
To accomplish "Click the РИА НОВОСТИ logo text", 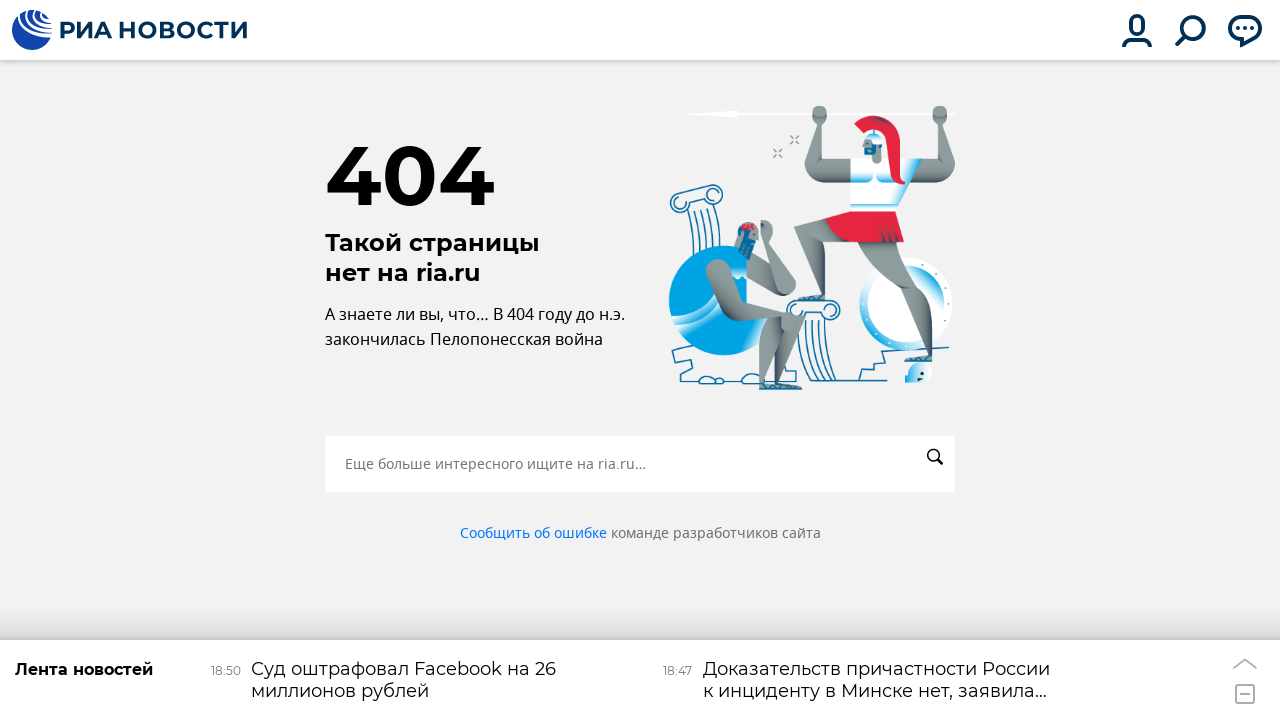I will 154,31.
